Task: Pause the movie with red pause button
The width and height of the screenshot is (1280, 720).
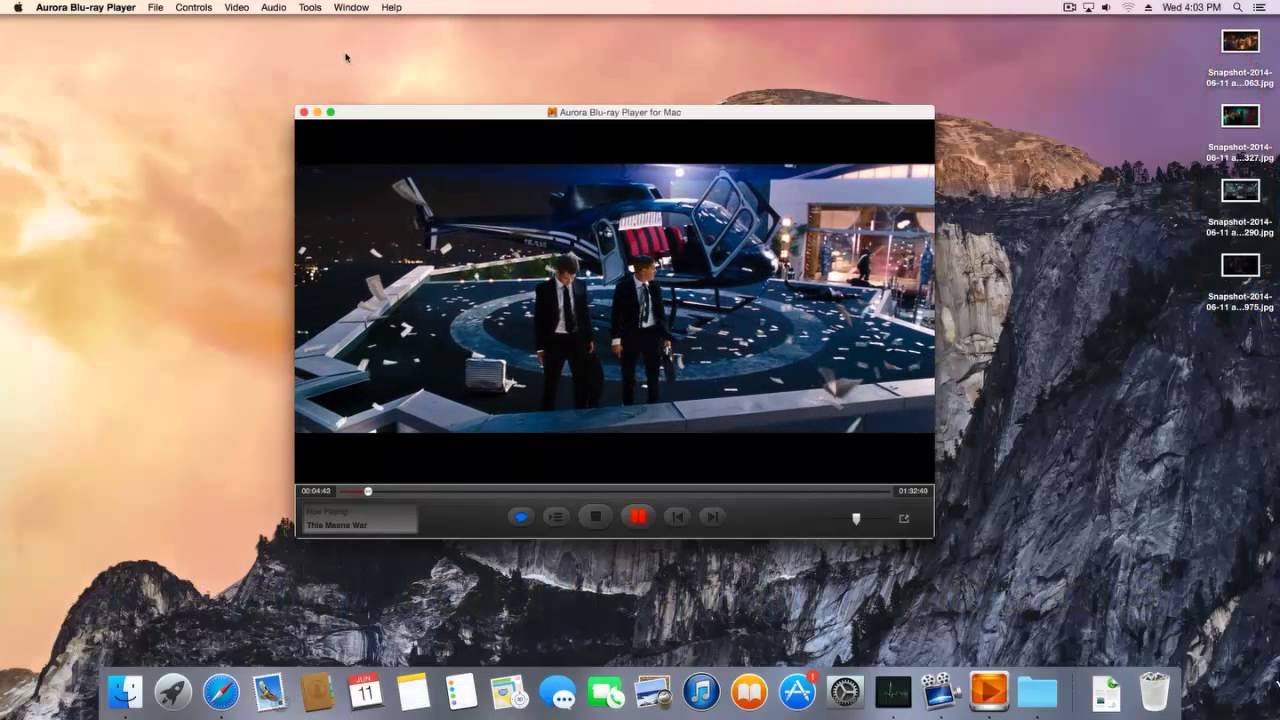Action: pos(638,517)
